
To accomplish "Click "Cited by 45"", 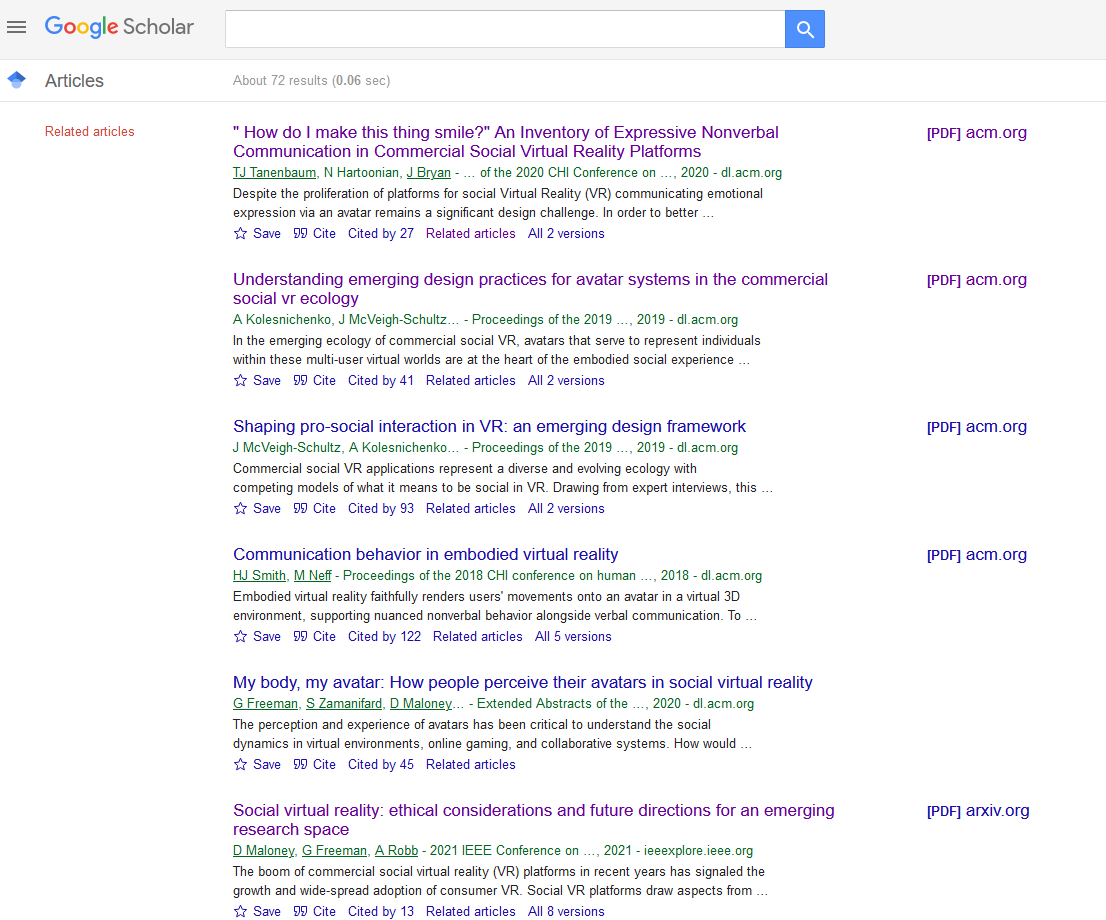I will (x=381, y=765).
